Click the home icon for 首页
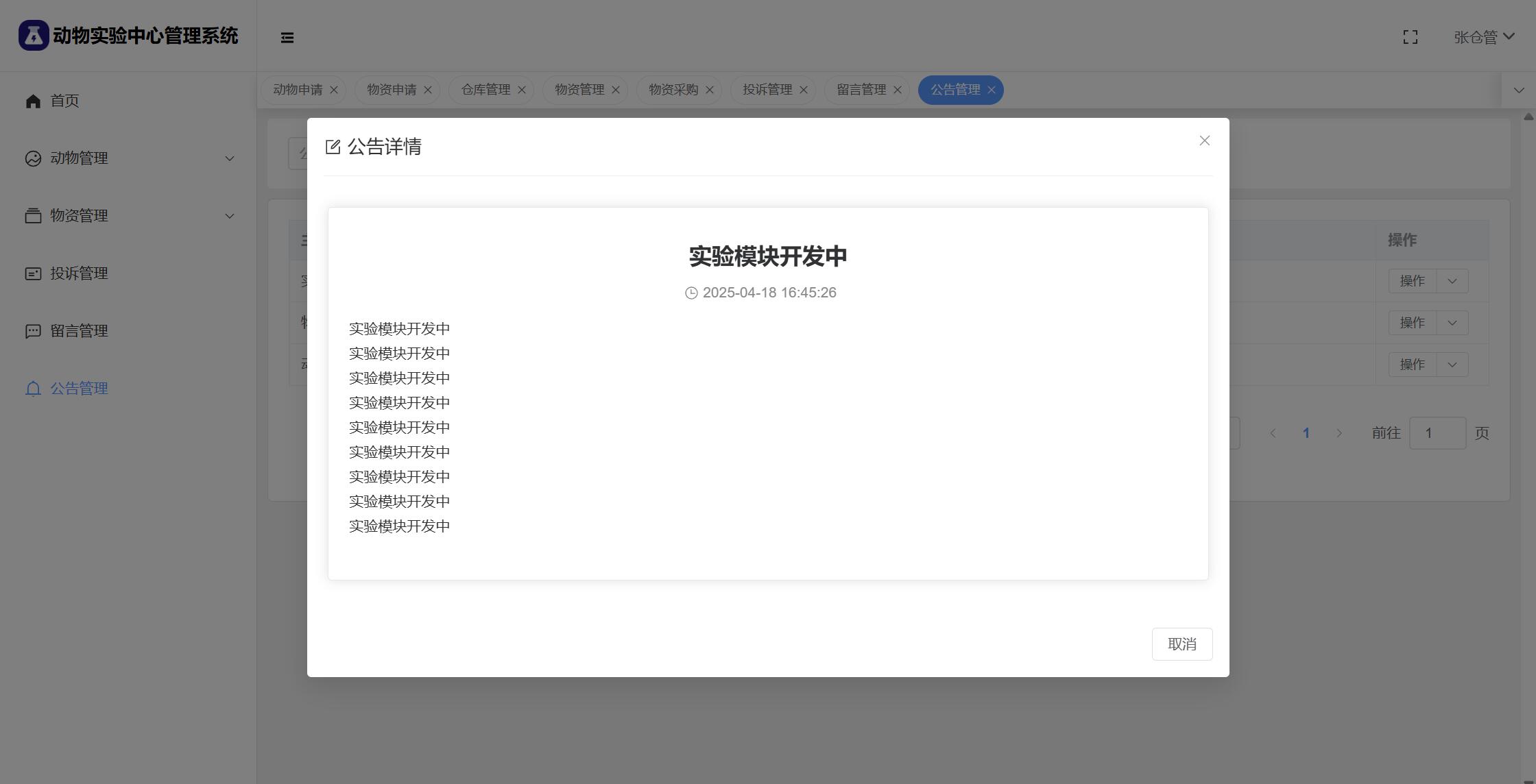The width and height of the screenshot is (1536, 784). pos(33,101)
